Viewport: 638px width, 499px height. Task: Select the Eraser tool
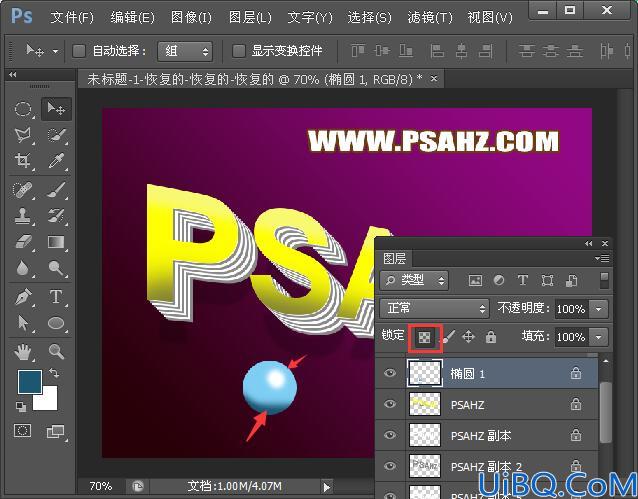(x=23, y=241)
